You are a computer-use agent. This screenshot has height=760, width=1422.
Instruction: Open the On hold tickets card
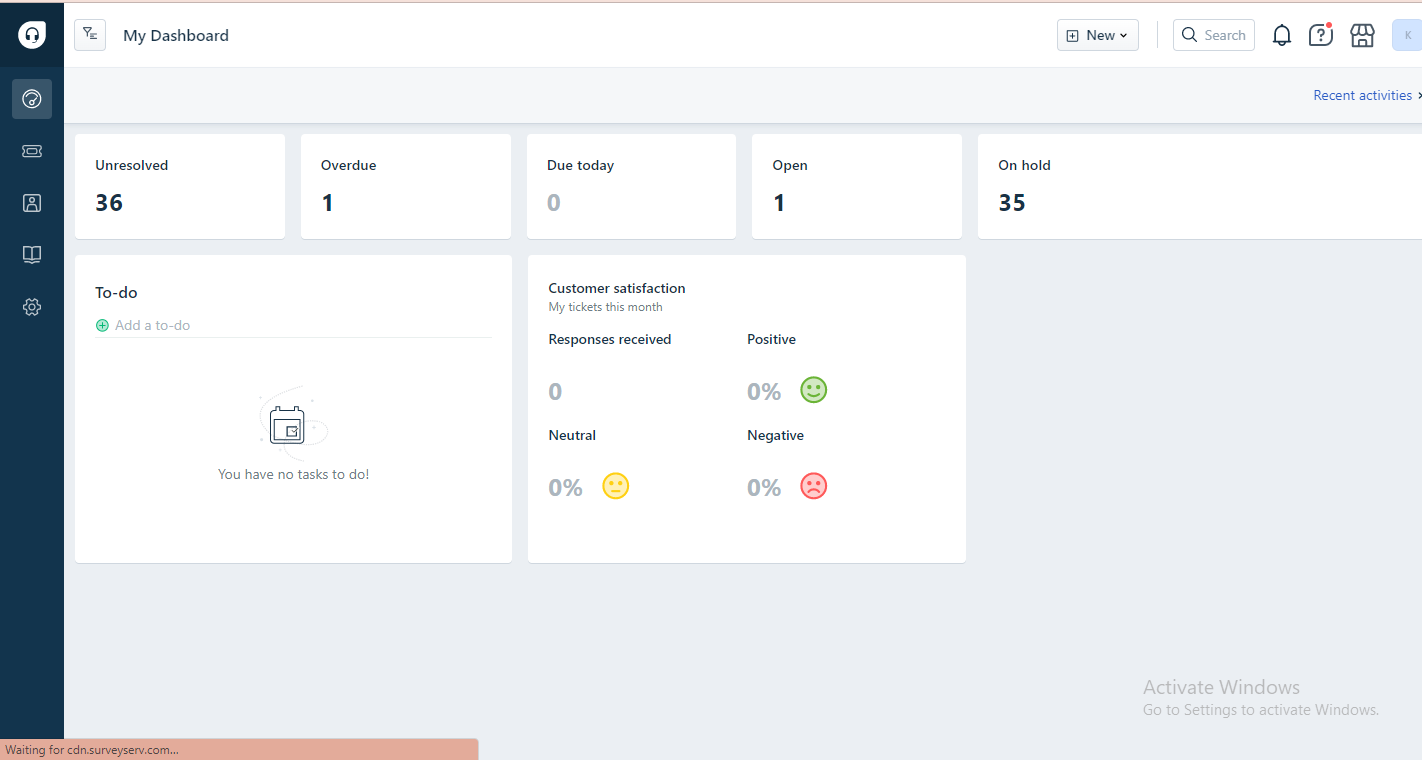point(1200,187)
